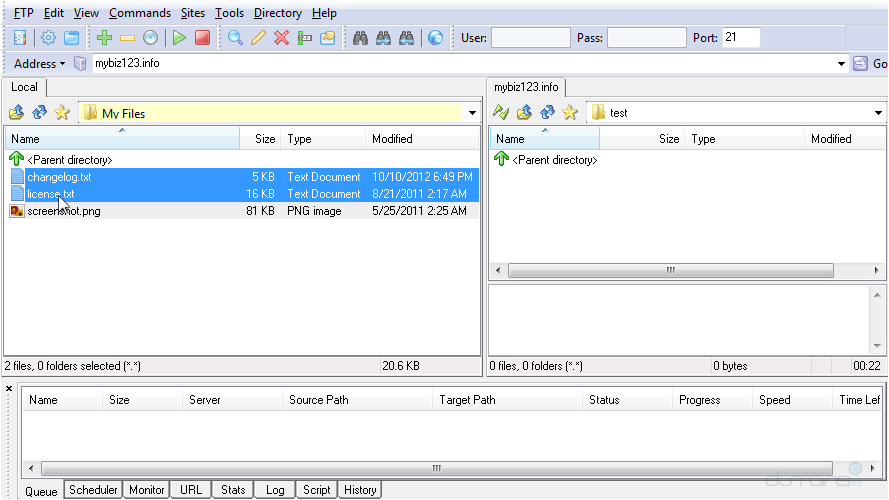Viewport: 889px width, 500px height.
Task: Click the pencil edit icon
Action: [x=259, y=38]
